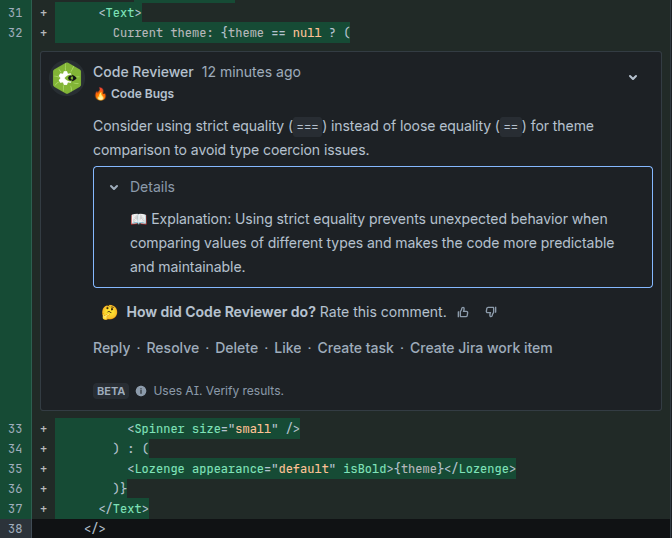Click the info icon next to BETA
The width and height of the screenshot is (672, 538).
point(141,391)
